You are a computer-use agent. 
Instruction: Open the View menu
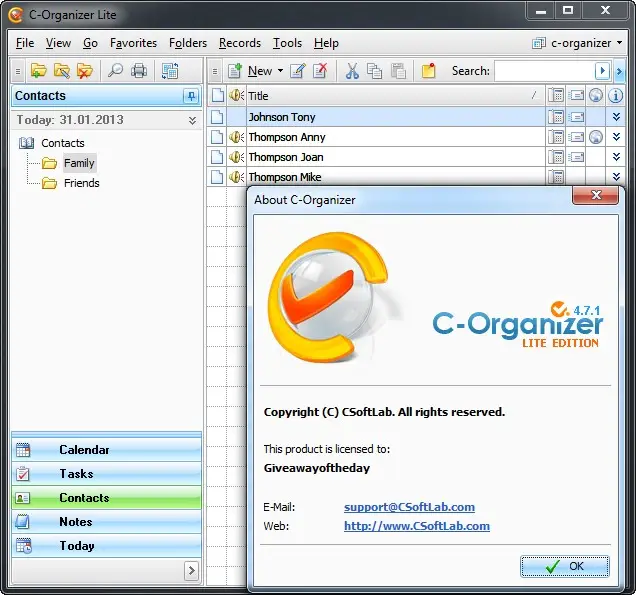click(58, 43)
